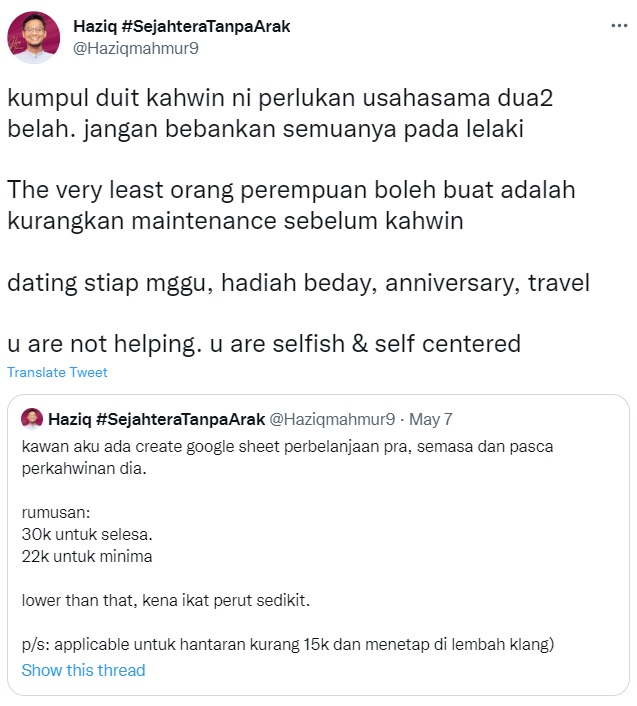Open the 'Show this thread' link
This screenshot has height=706, width=637.
[83, 670]
